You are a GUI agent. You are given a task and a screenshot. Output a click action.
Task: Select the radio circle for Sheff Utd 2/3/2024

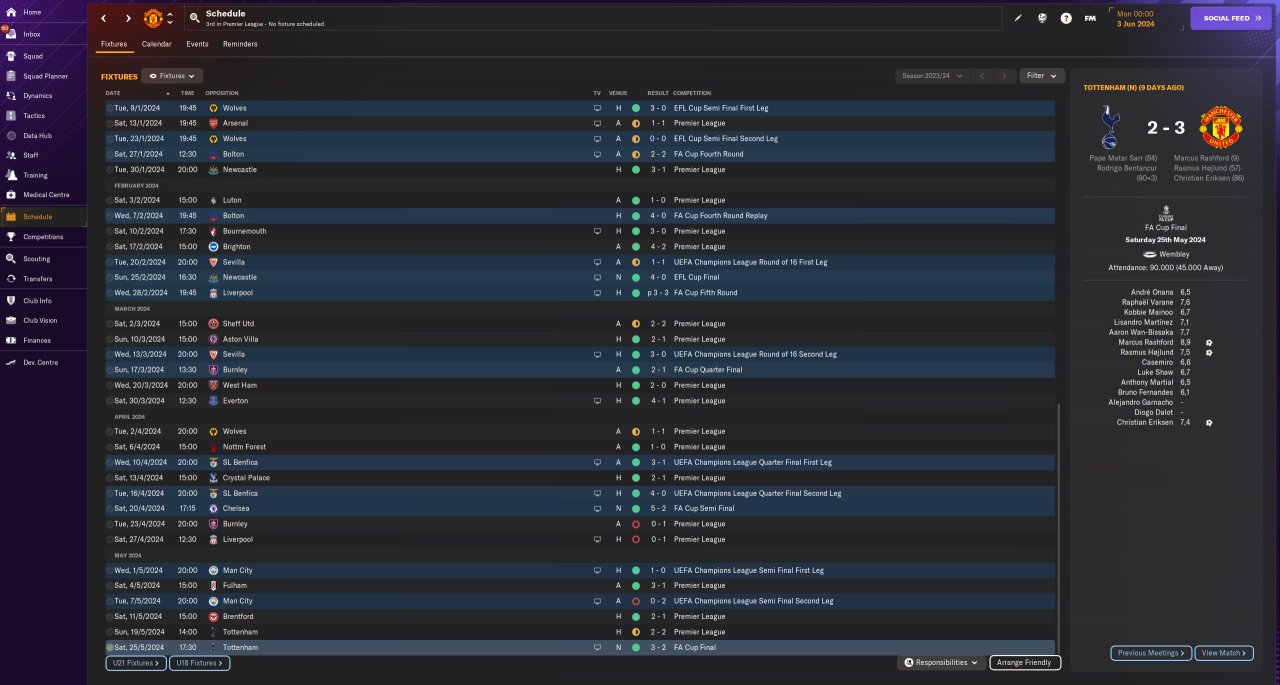[110, 324]
